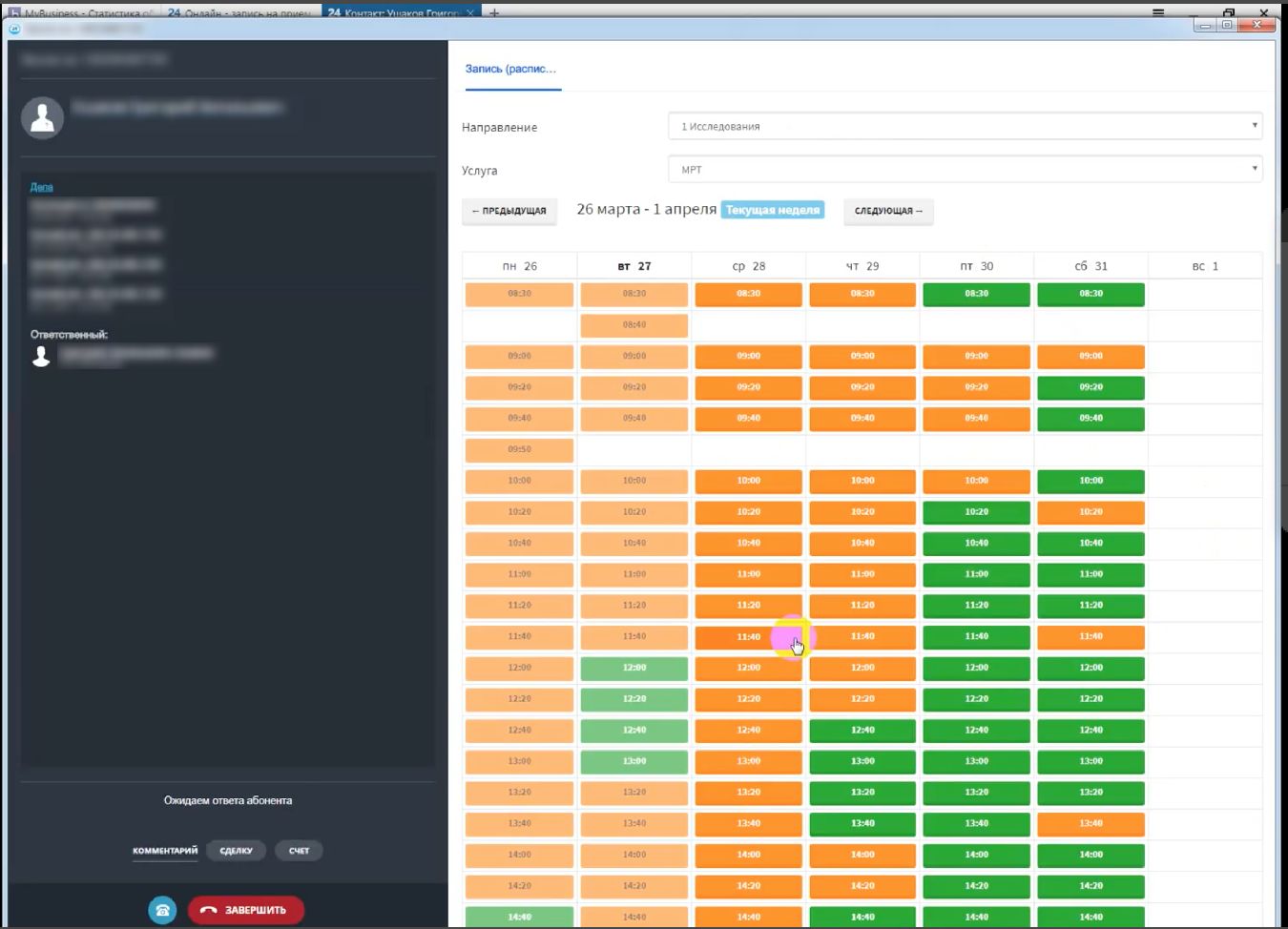
Task: Expand the Услуга МРТ dropdown
Action: pos(966,170)
